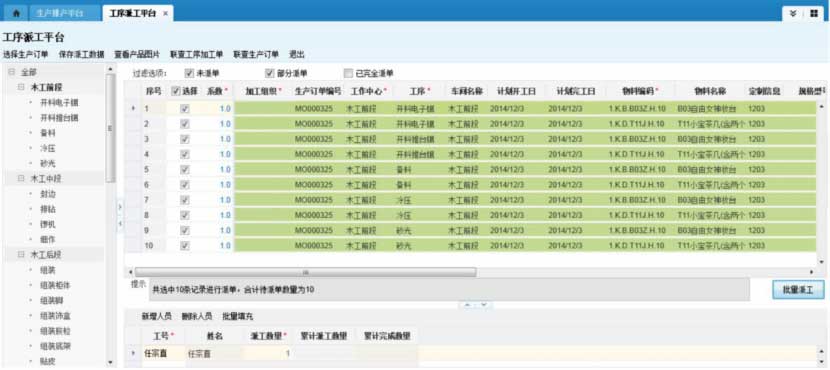Click the grid horizontal scrollbar left arrow
This screenshot has height=370, width=830.
pyautogui.click(x=131, y=272)
